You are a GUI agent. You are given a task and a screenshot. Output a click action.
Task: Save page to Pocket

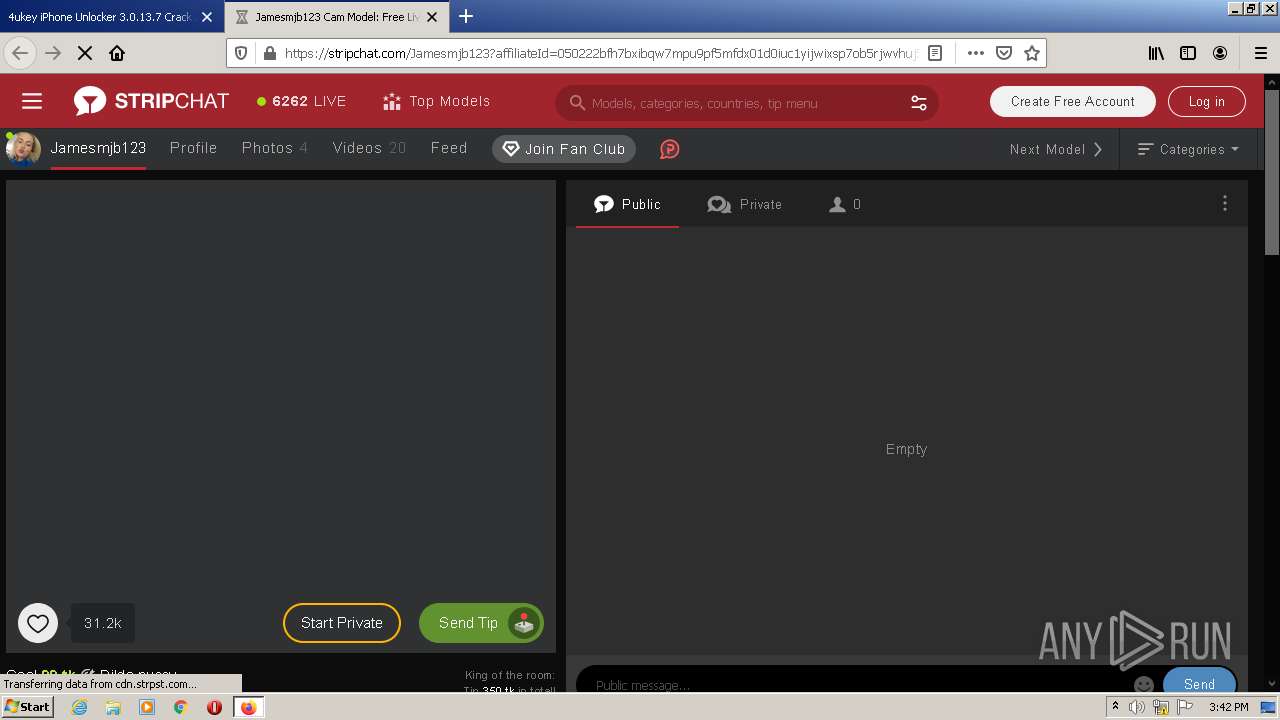1004,53
